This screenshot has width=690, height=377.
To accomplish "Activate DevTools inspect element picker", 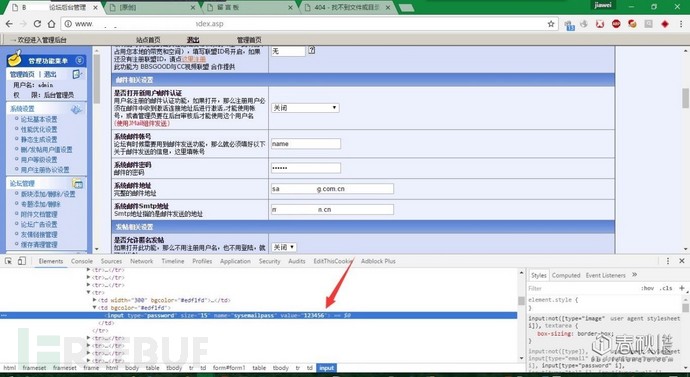I will [9, 261].
